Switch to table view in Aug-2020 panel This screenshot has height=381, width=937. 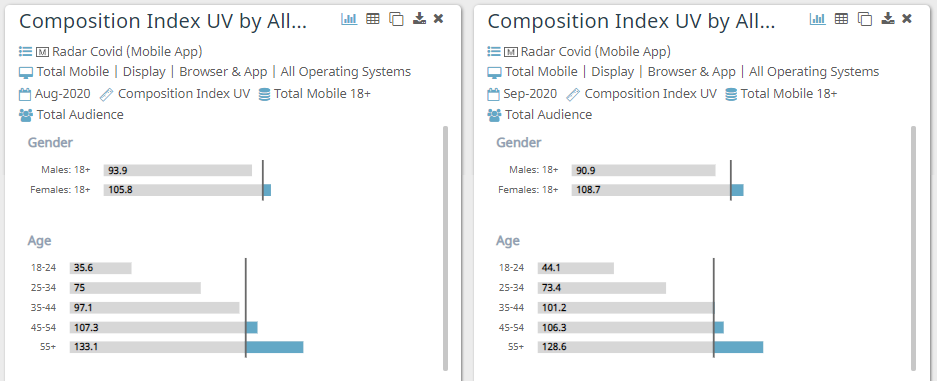pyautogui.click(x=373, y=19)
